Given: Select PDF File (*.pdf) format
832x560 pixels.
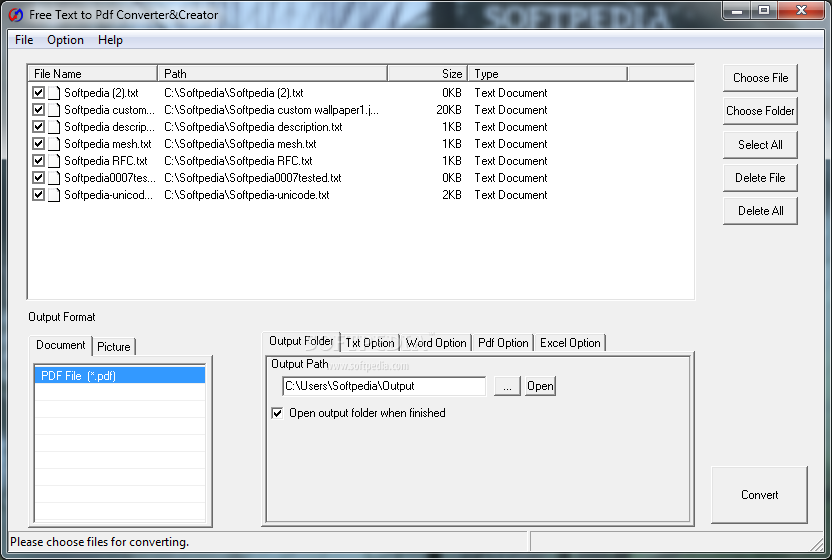Looking at the screenshot, I should 120,375.
